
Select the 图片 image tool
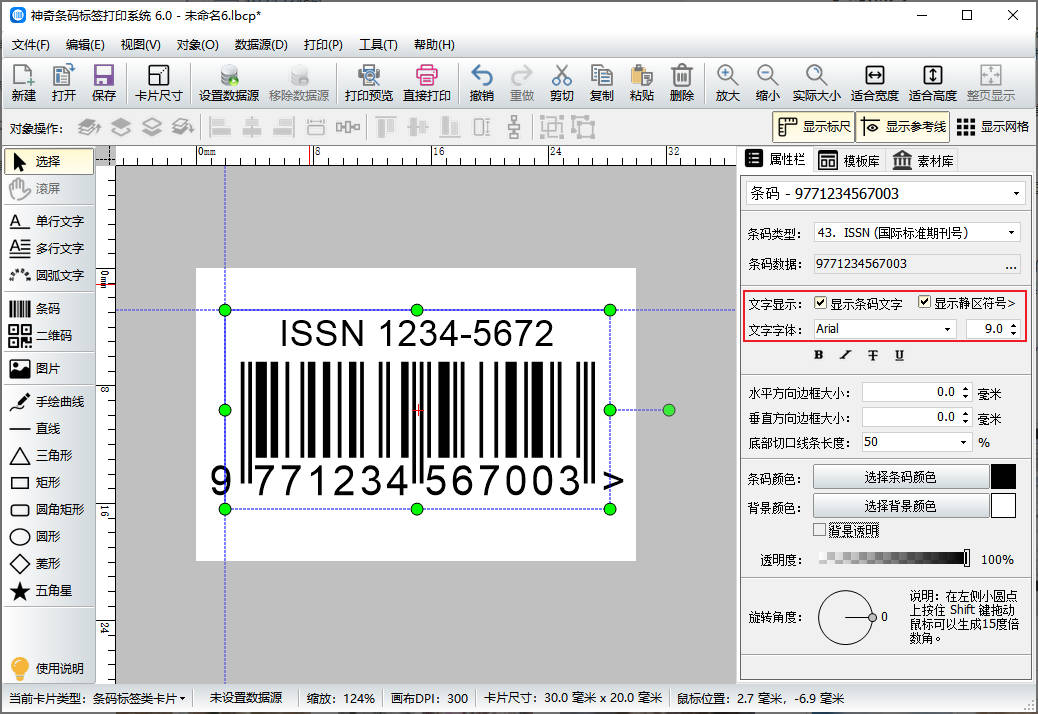coord(49,369)
